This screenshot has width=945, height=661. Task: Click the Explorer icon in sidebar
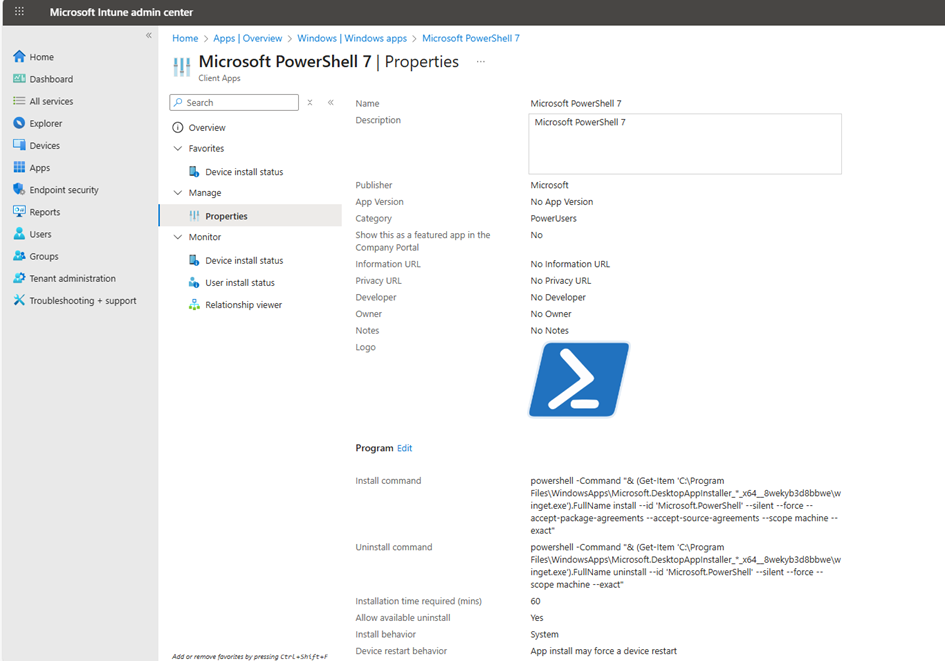coord(19,124)
